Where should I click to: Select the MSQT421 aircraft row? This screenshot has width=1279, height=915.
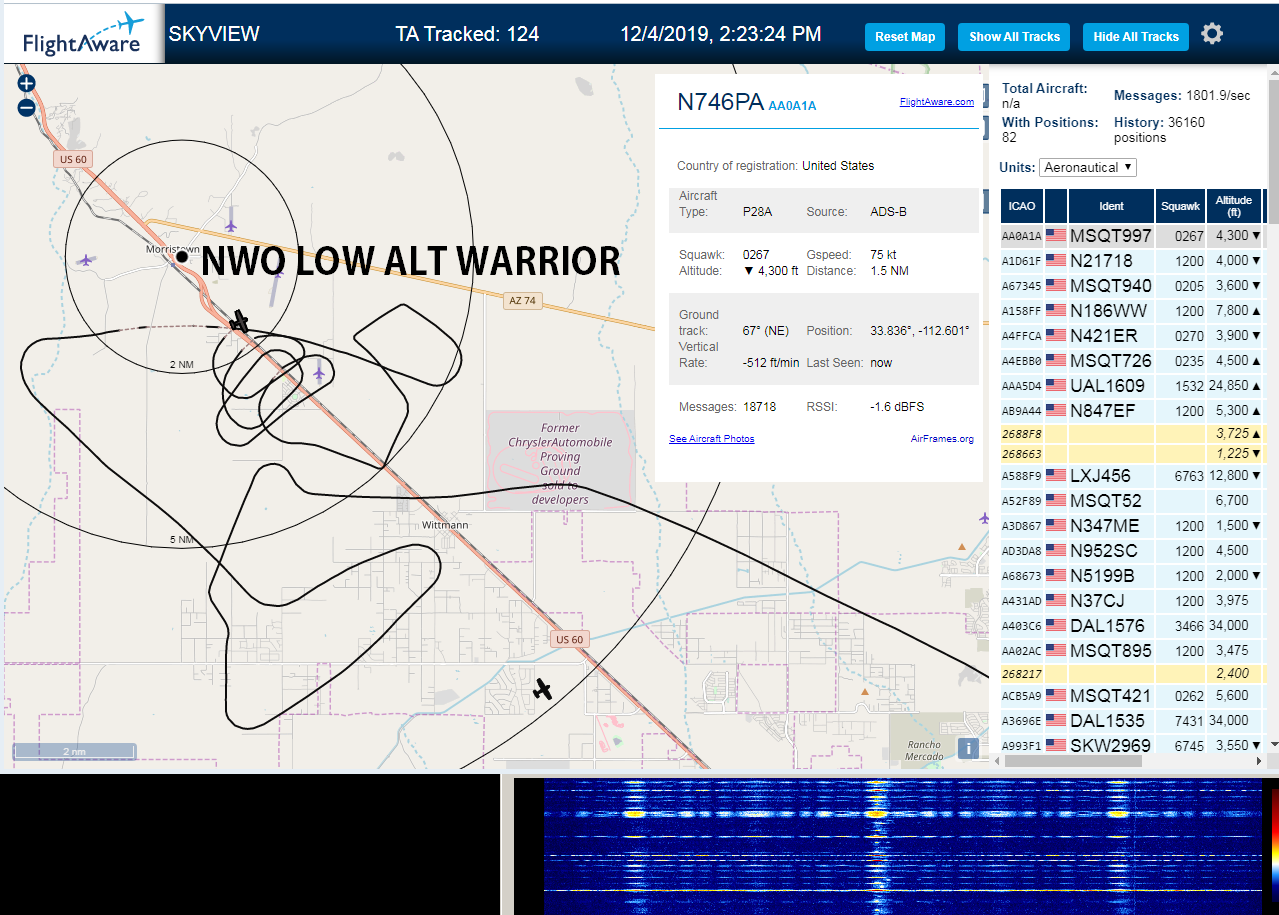[x=1132, y=696]
